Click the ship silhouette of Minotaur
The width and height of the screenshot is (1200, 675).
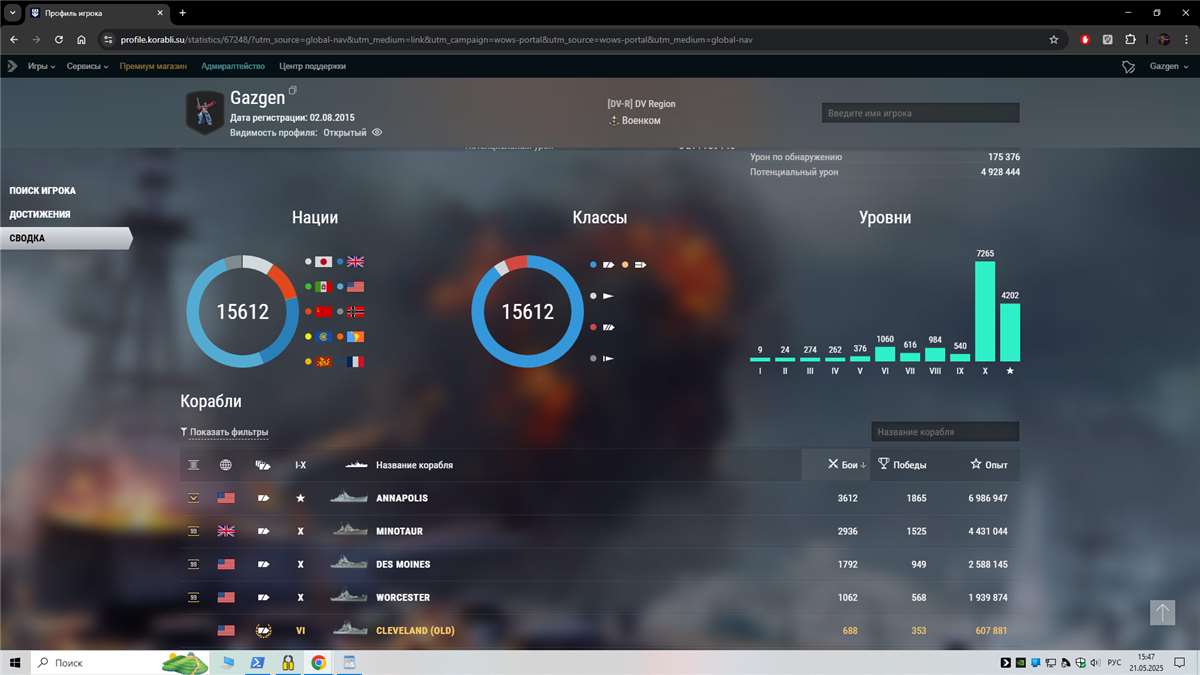coord(348,530)
